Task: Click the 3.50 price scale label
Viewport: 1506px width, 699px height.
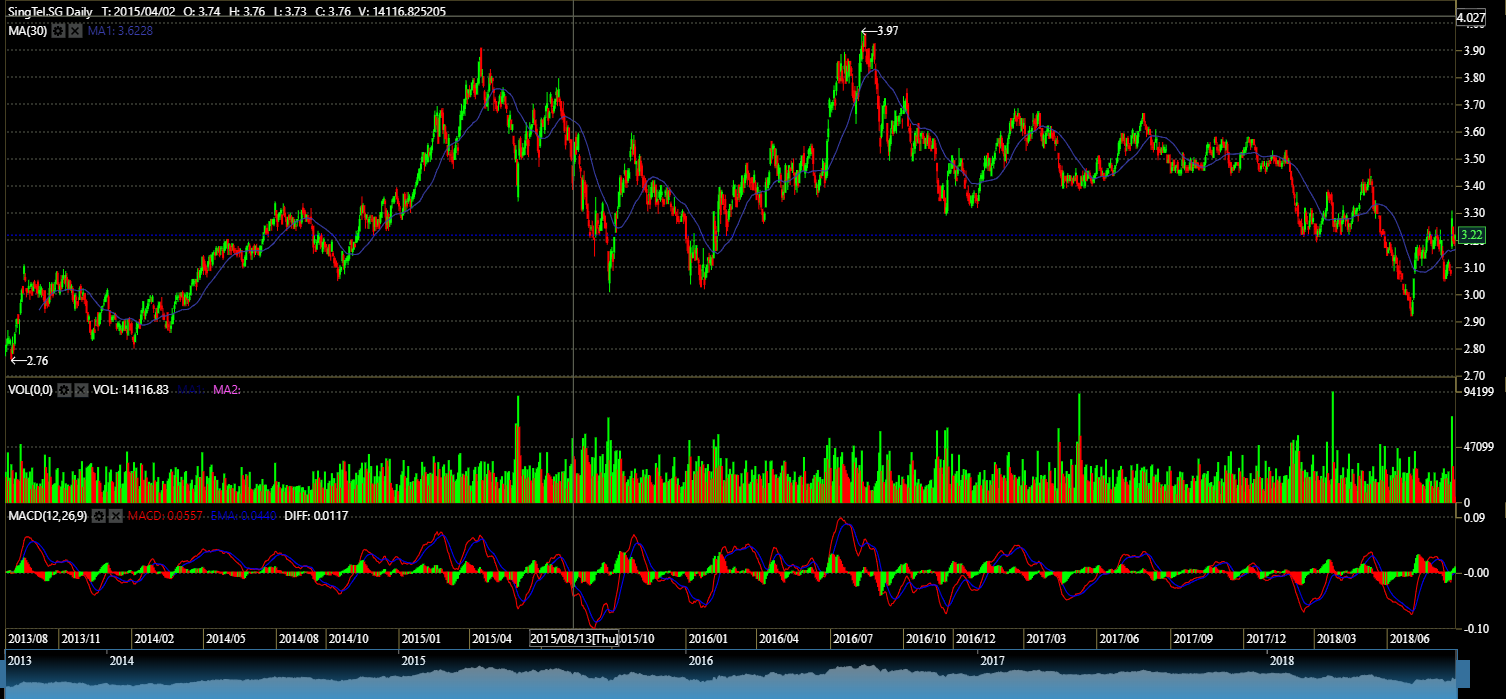Action: point(1473,159)
